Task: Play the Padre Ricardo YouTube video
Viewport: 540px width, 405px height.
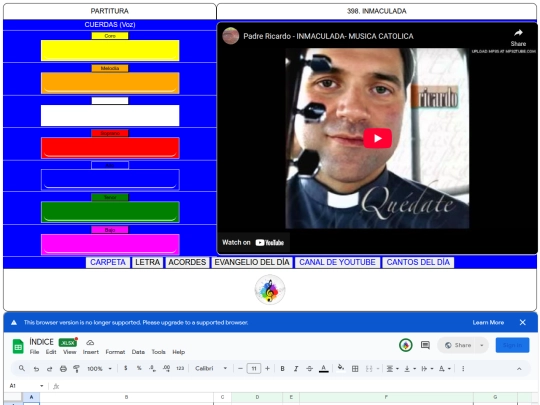Action: (x=377, y=138)
